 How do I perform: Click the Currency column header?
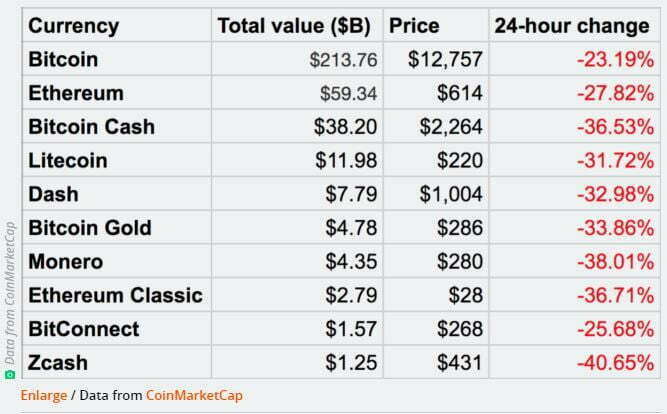tap(74, 26)
